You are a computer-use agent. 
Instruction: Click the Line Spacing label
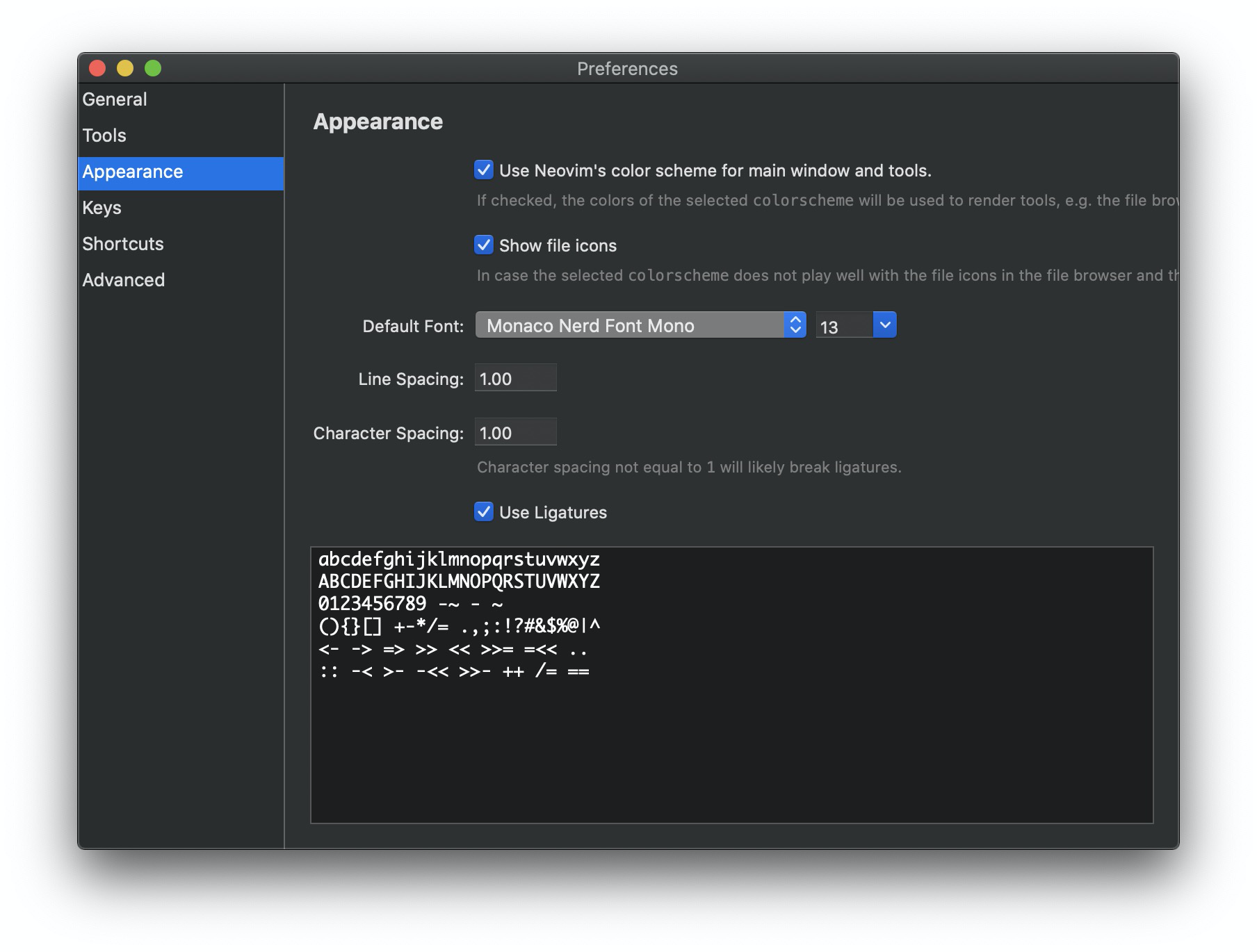[x=411, y=379]
